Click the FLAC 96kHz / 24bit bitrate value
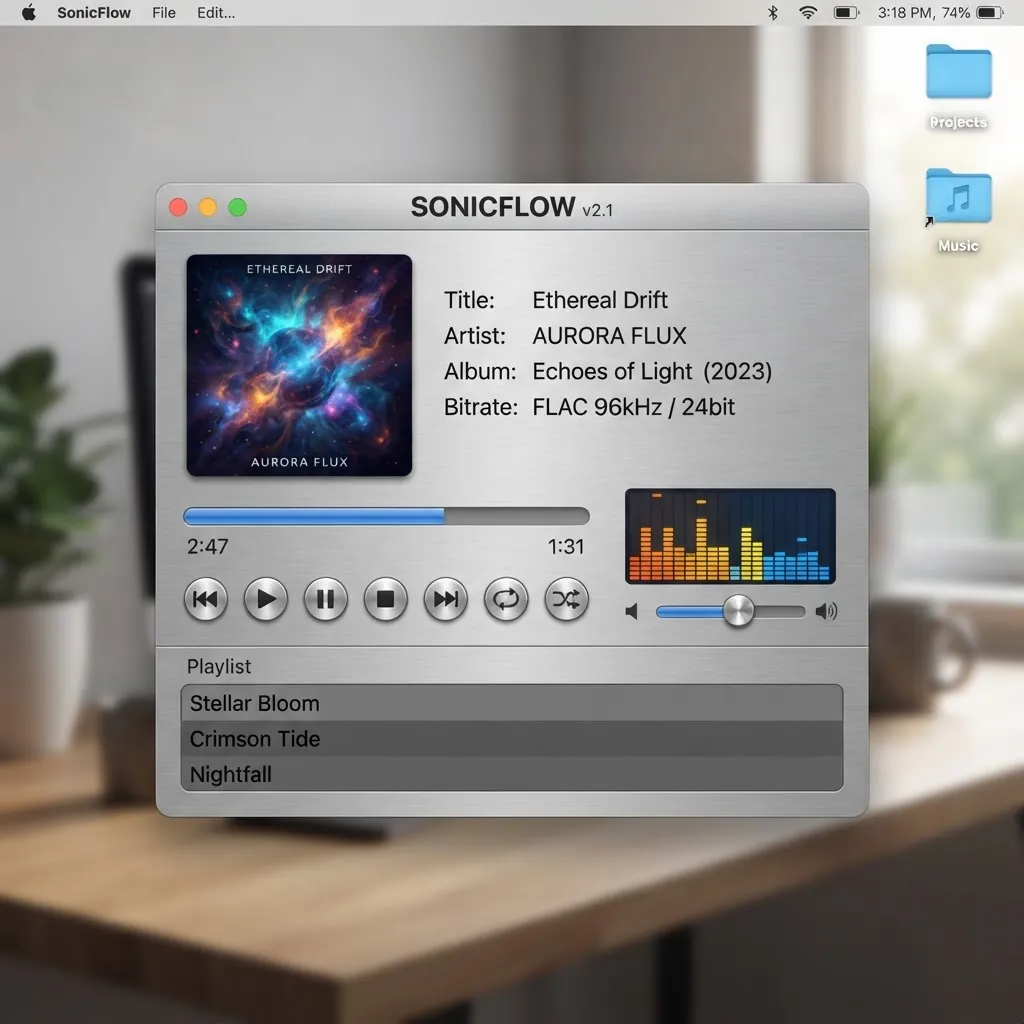1024x1024 pixels. pos(633,407)
